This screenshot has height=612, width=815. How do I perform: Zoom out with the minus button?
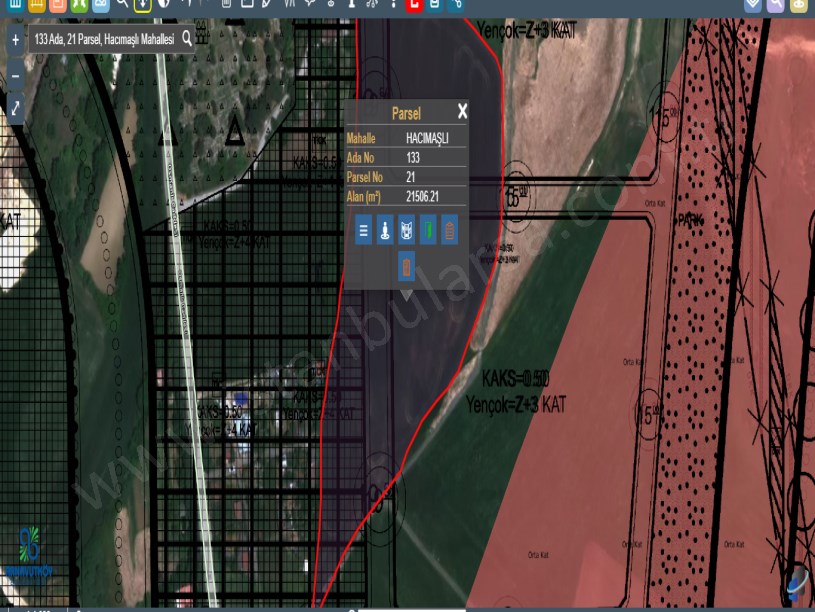click(x=15, y=75)
